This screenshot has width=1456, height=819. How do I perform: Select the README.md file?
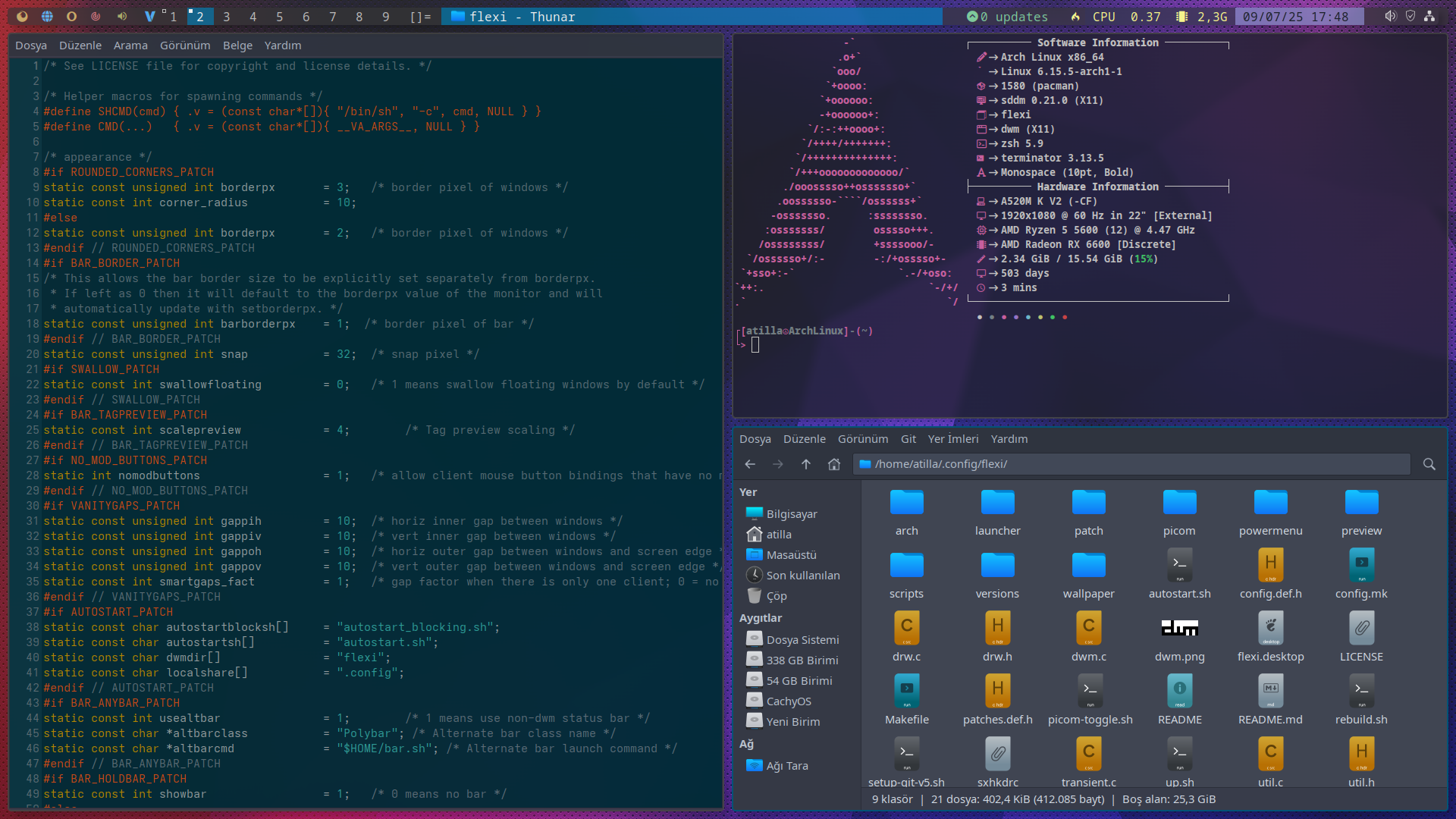1271,701
